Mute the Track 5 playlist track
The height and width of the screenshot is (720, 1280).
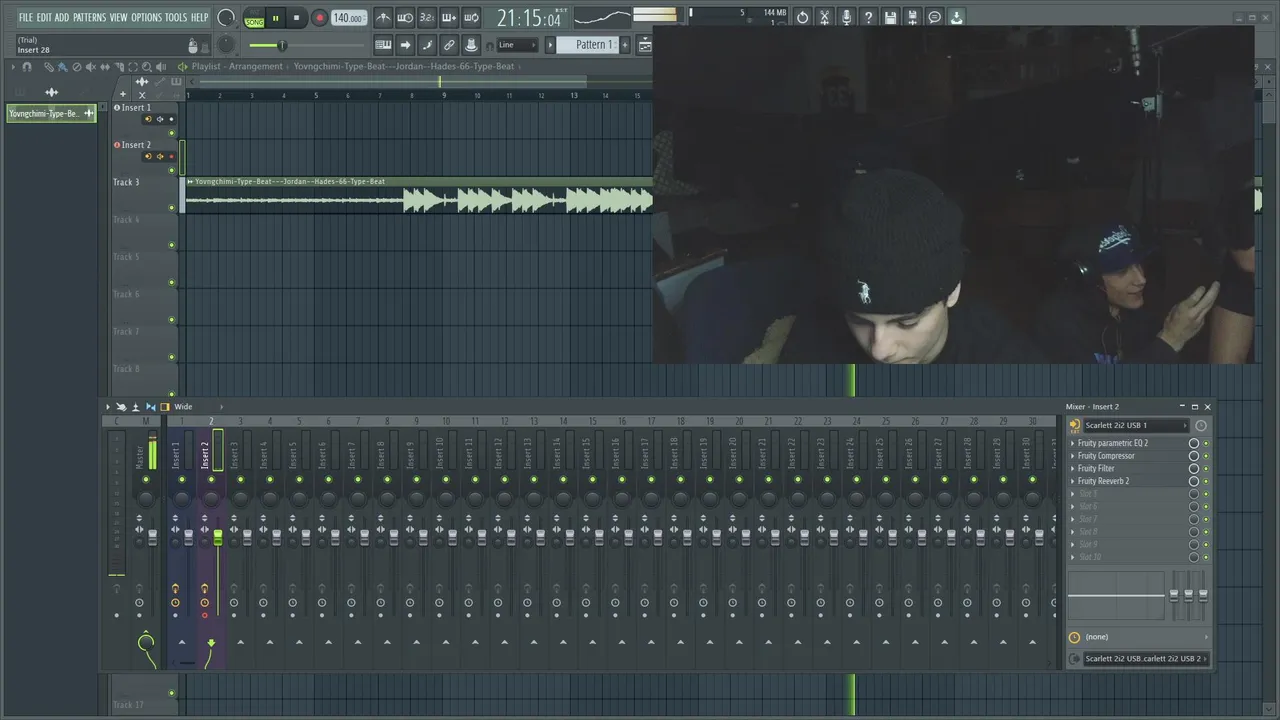click(x=171, y=282)
